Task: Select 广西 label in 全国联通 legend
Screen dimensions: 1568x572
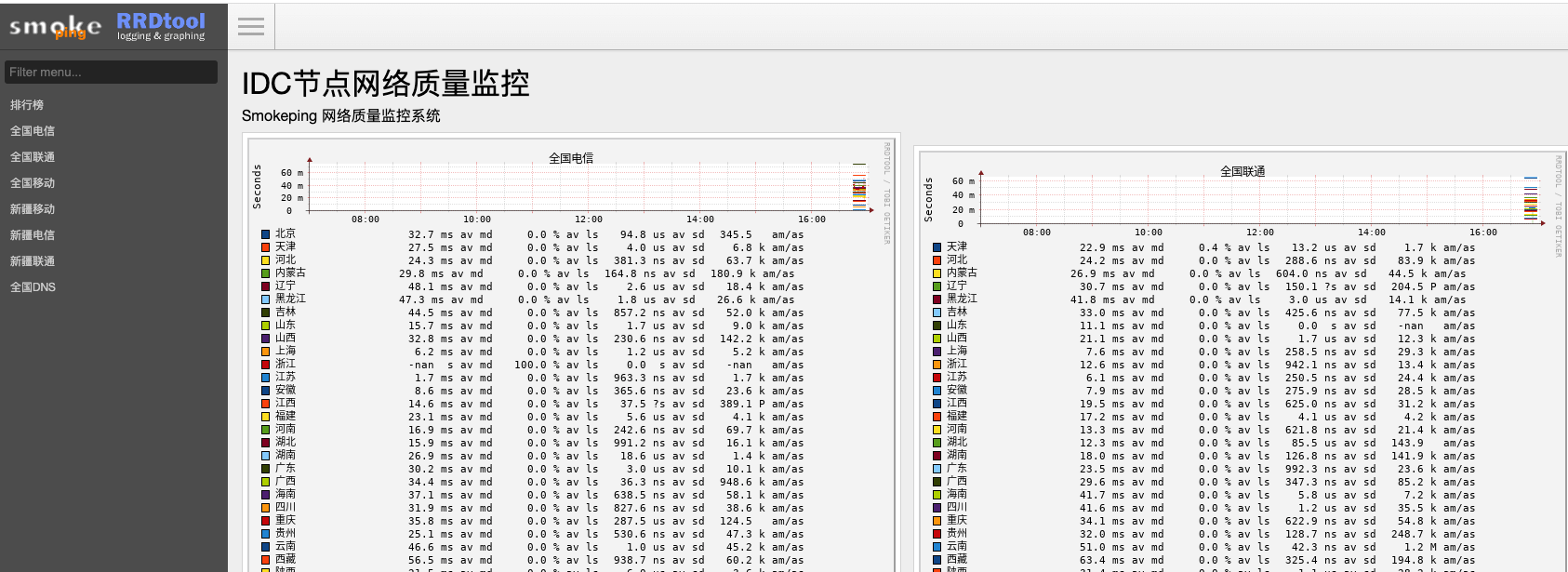Action: click(x=957, y=482)
